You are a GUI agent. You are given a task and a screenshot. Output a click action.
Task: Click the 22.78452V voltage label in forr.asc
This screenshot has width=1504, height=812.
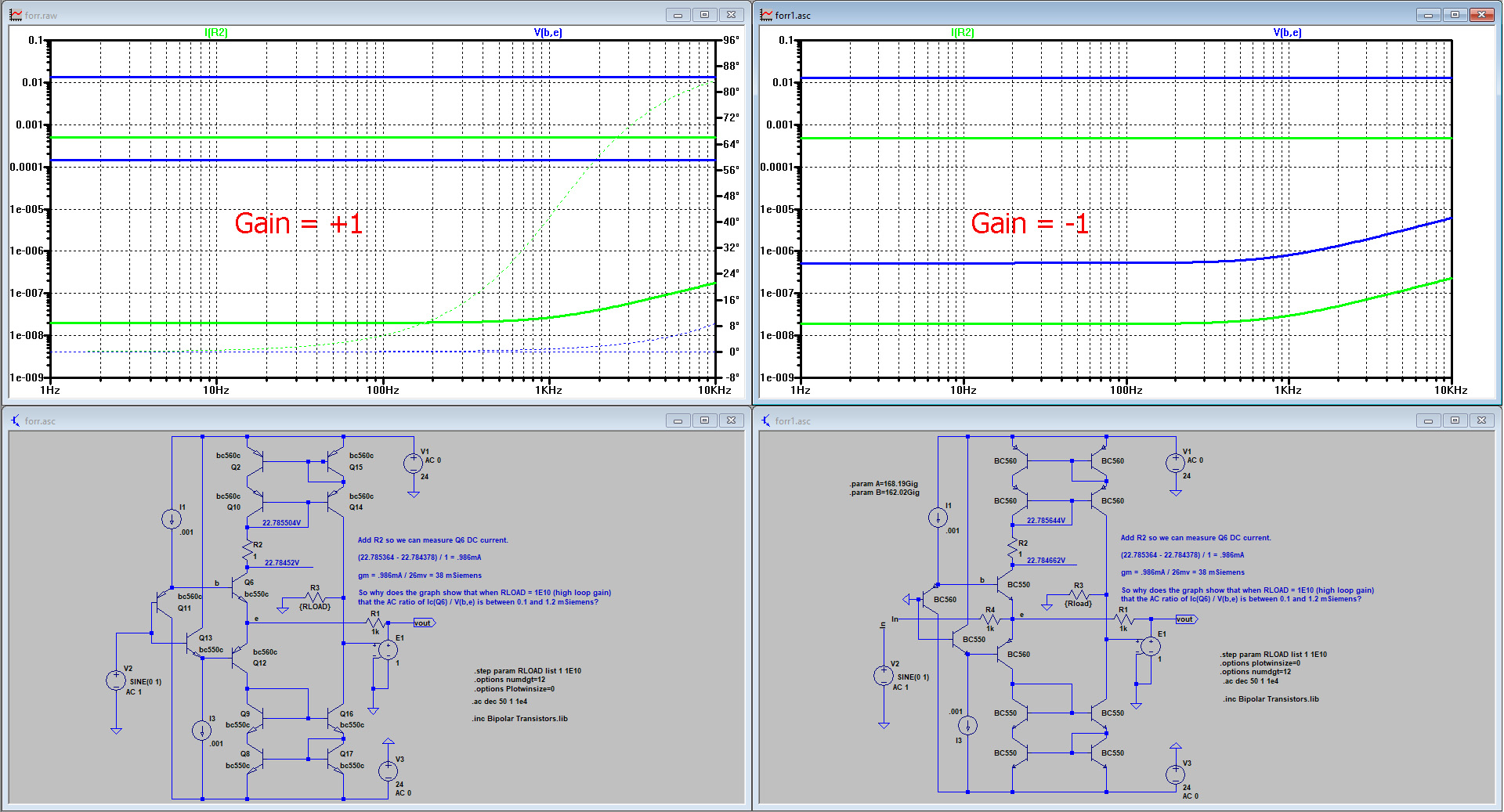282,562
